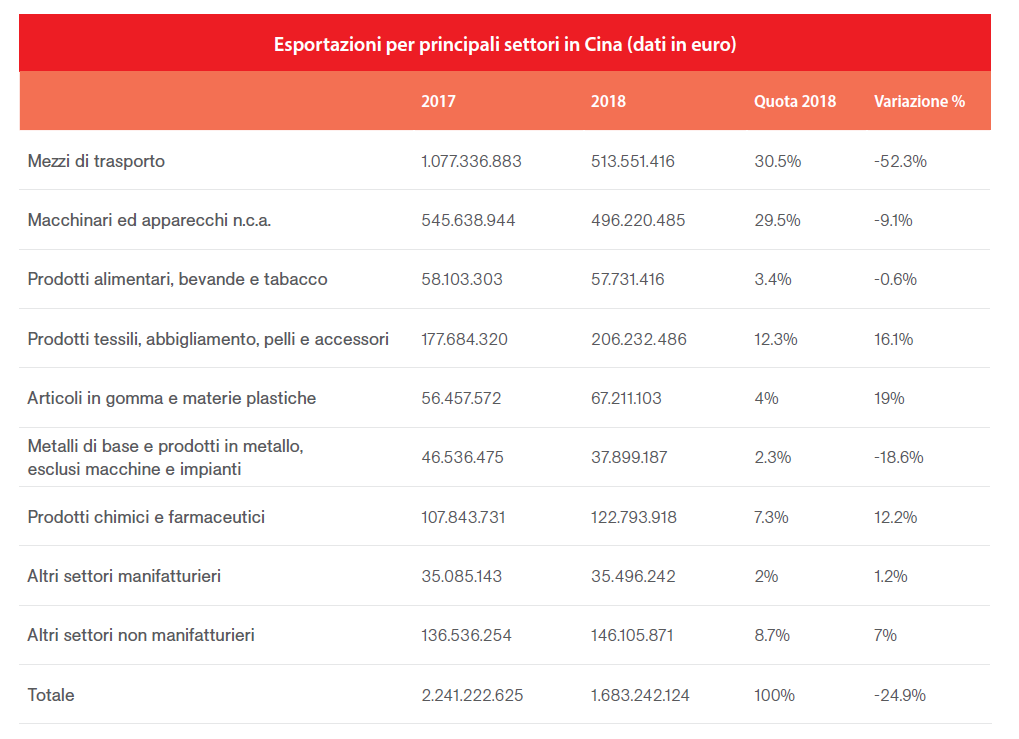This screenshot has width=1019, height=739.
Task: Select the 2018 column header
Action: [608, 101]
